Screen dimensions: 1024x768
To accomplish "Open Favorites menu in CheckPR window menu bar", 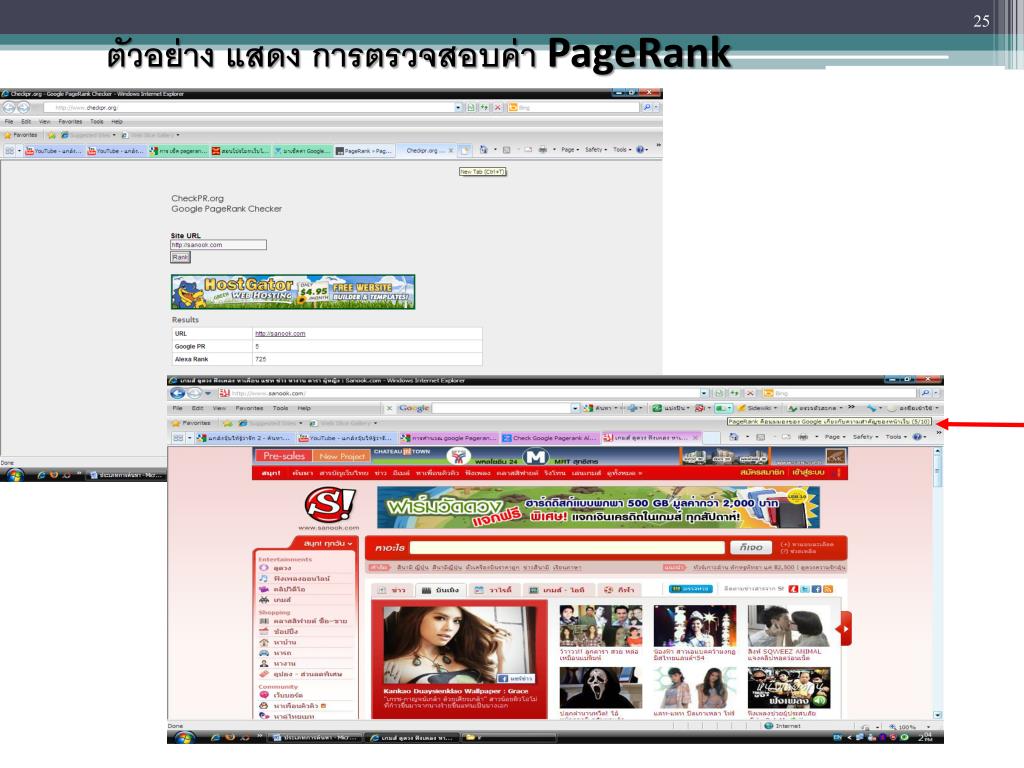I will tap(70, 121).
